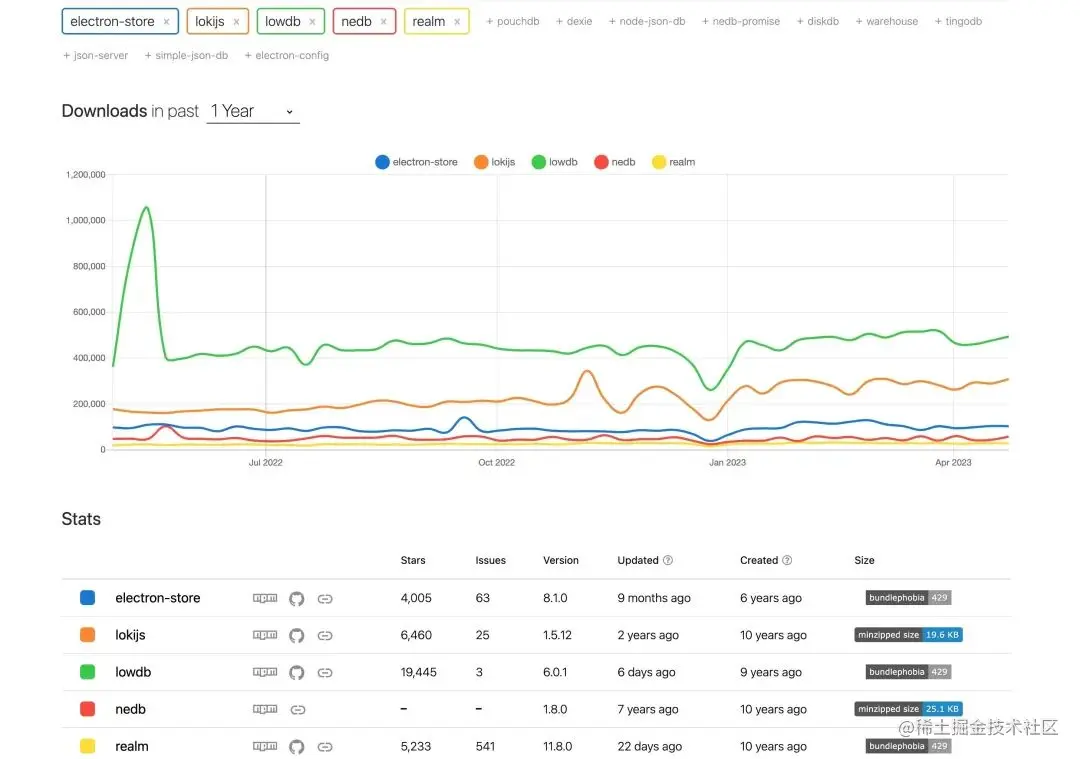Image resolution: width=1080 pixels, height=759 pixels.
Task: Open homepage link icon for lowdb
Action: coord(325,673)
